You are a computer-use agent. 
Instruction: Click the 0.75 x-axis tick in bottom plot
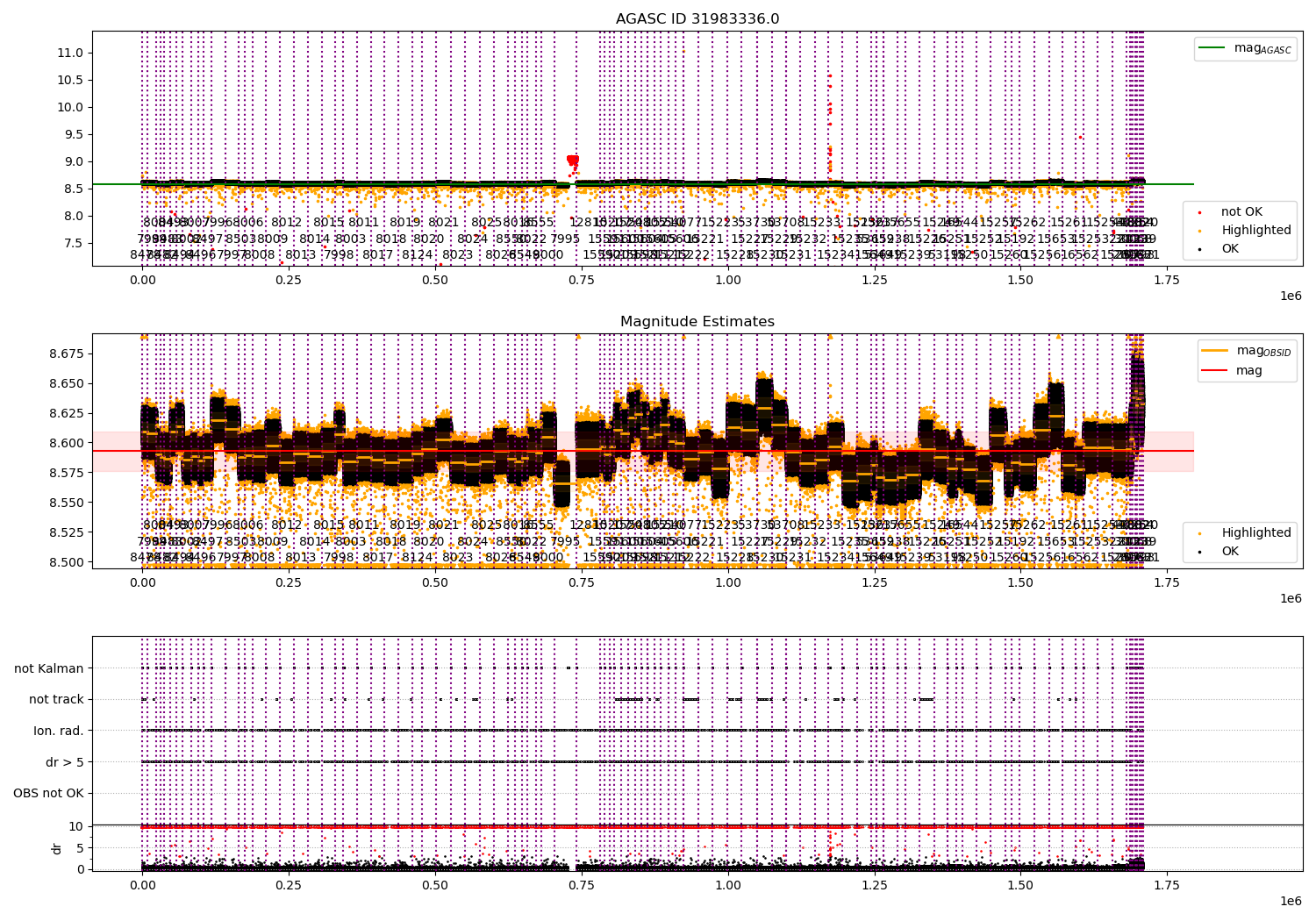(581, 885)
